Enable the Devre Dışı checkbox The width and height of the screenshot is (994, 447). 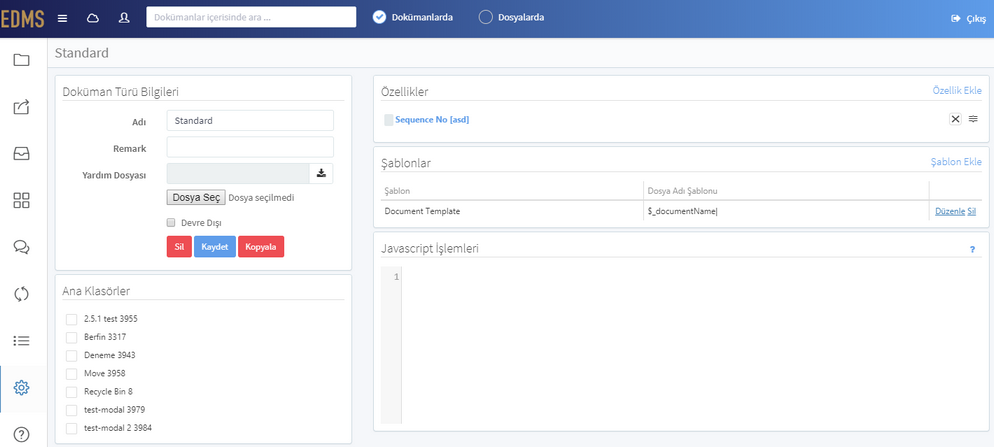171,223
